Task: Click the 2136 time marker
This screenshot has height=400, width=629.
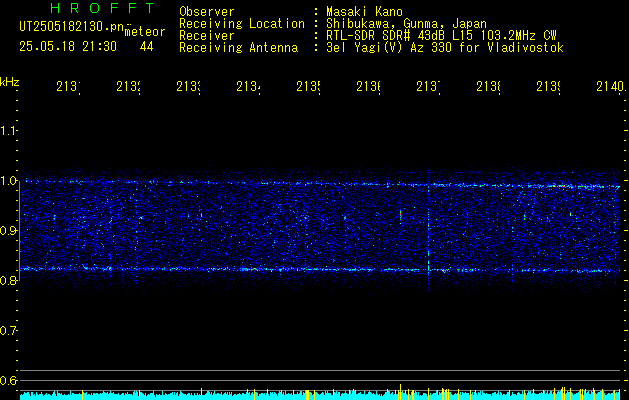Action: pyautogui.click(x=369, y=86)
